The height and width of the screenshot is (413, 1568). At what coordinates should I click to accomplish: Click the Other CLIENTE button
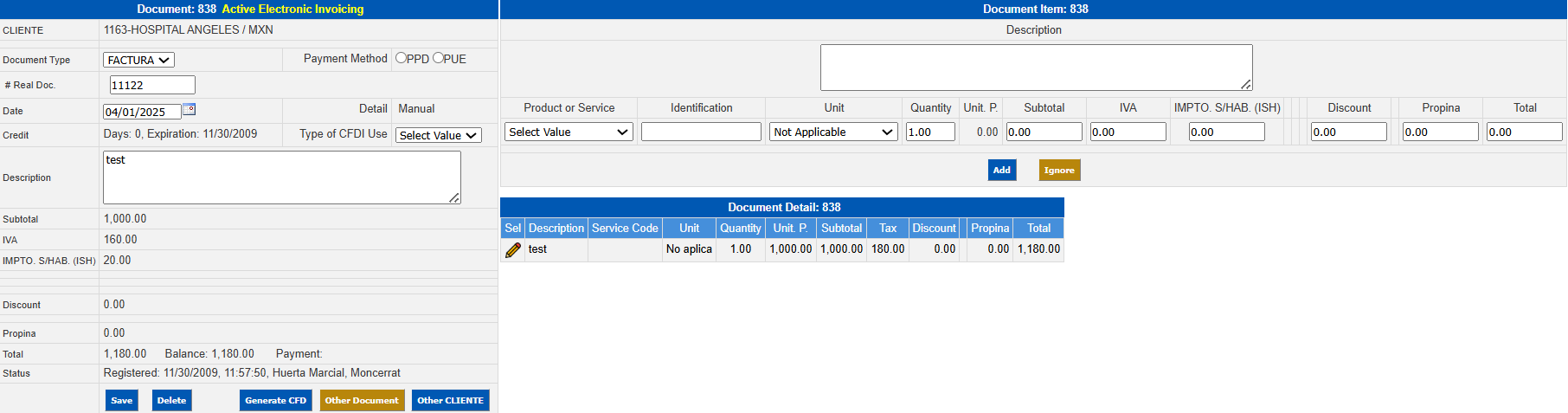(450, 400)
